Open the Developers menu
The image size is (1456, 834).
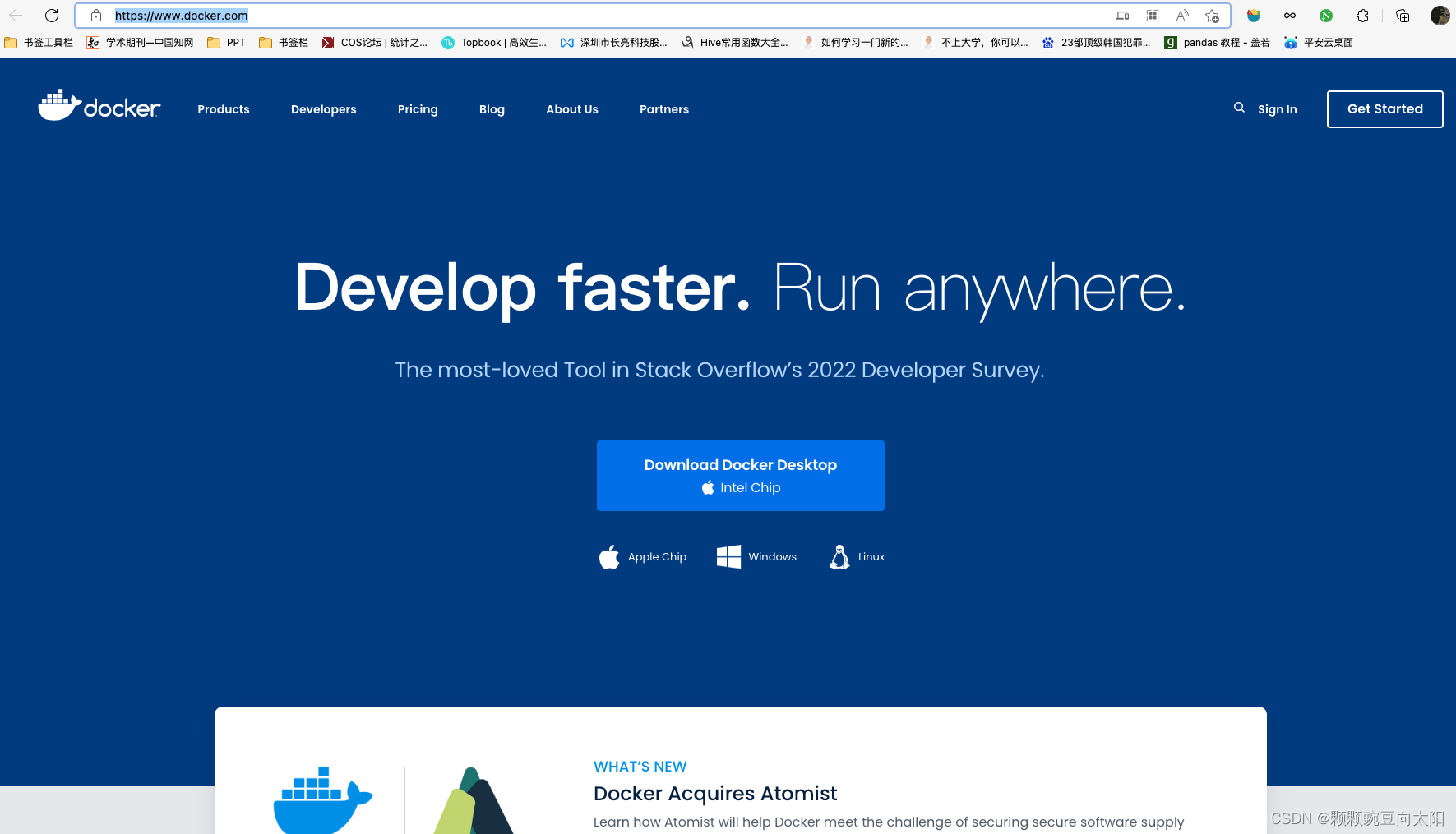pos(324,109)
